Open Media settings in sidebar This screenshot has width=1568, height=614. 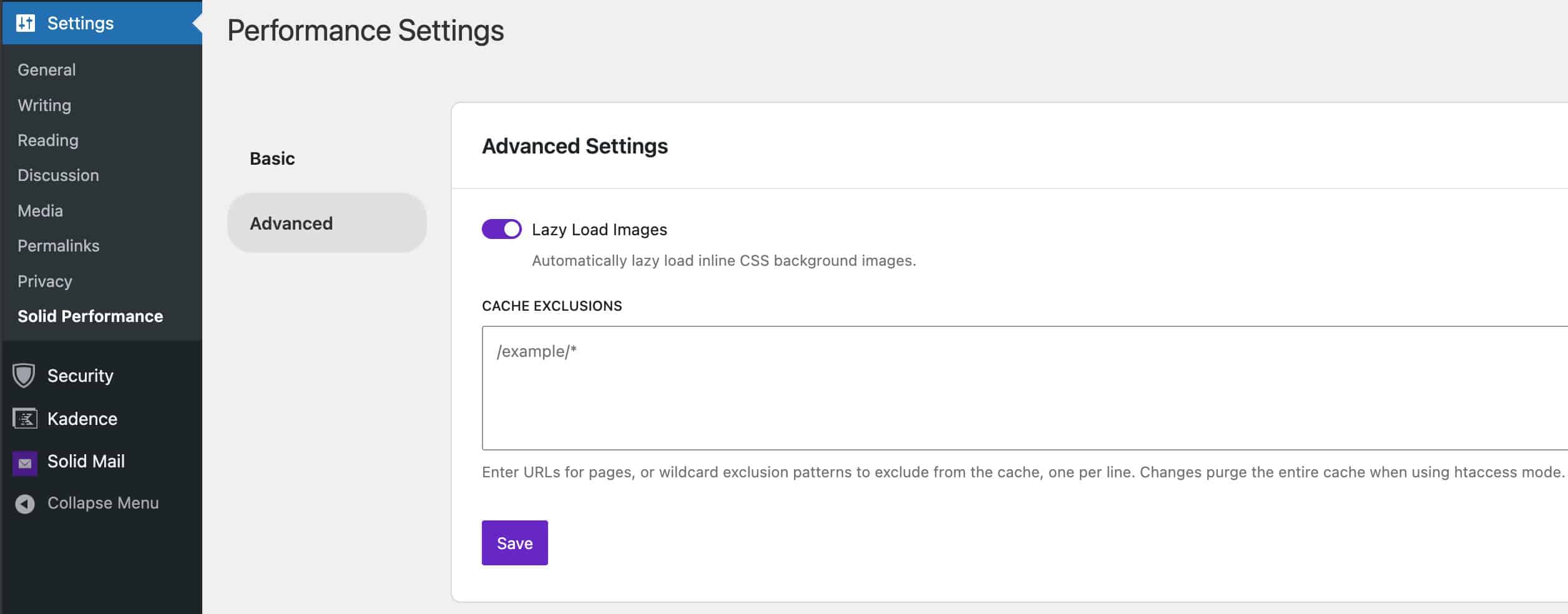[40, 211]
